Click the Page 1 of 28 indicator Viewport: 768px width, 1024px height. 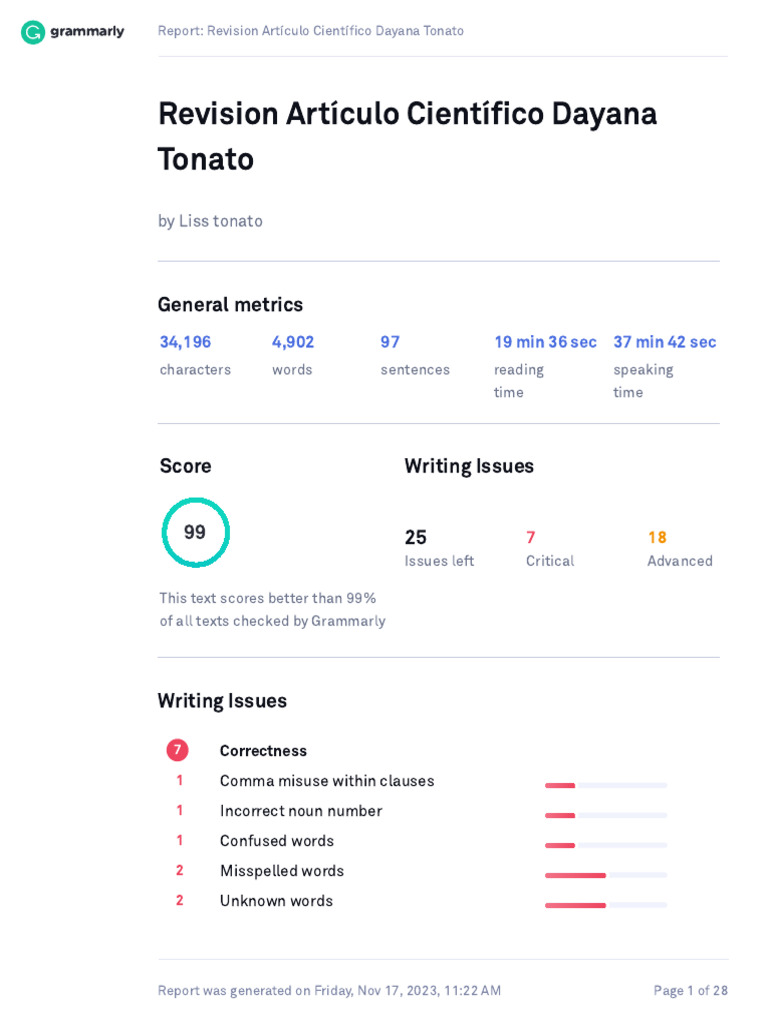(x=690, y=991)
